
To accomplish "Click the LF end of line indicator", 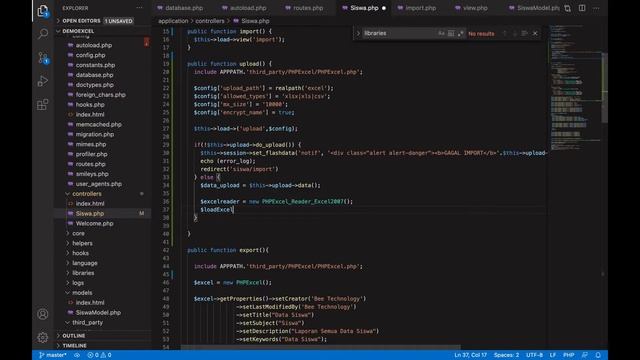I will (x=553, y=355).
